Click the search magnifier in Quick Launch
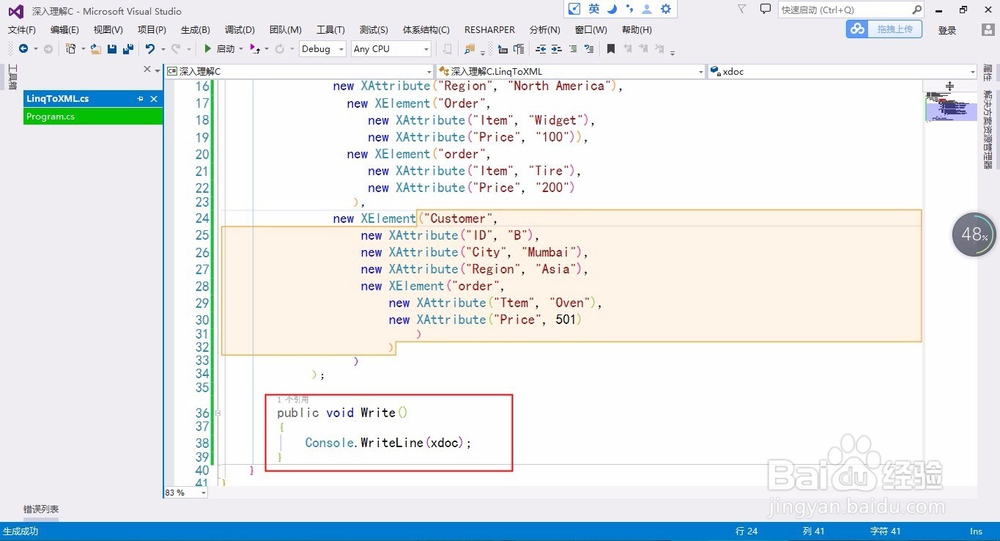This screenshot has width=1000, height=541. tap(916, 10)
